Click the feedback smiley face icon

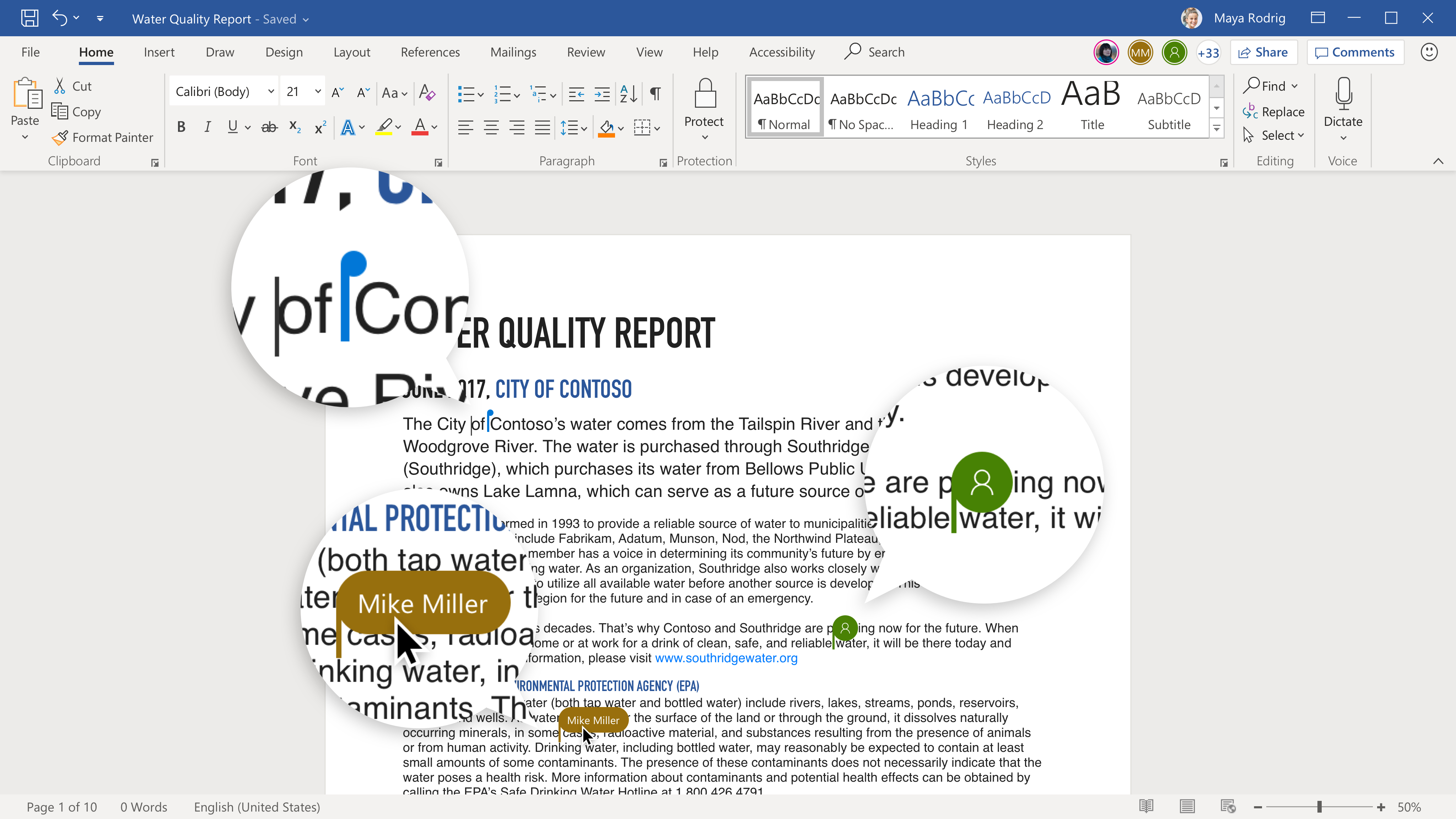(1429, 52)
